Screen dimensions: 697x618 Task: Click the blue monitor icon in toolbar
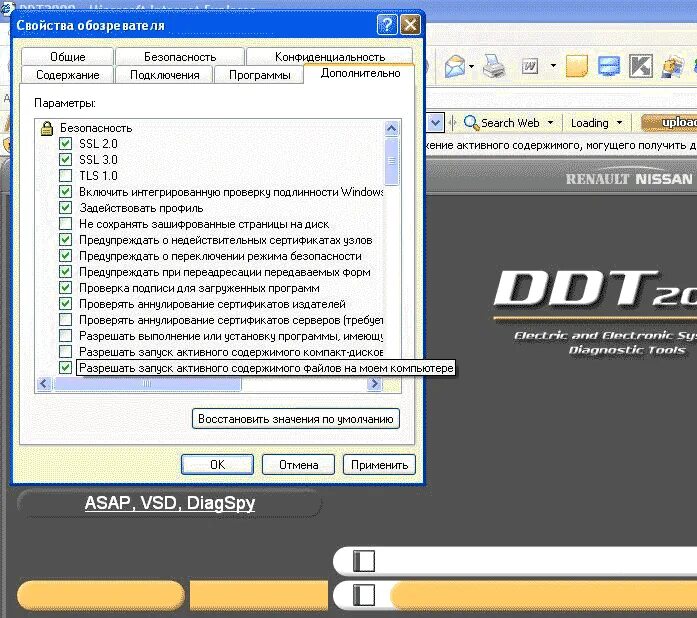click(609, 66)
